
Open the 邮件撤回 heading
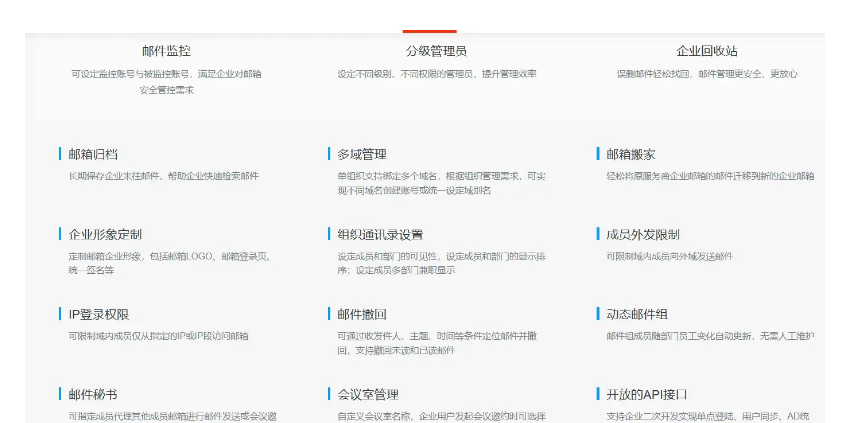coord(362,314)
